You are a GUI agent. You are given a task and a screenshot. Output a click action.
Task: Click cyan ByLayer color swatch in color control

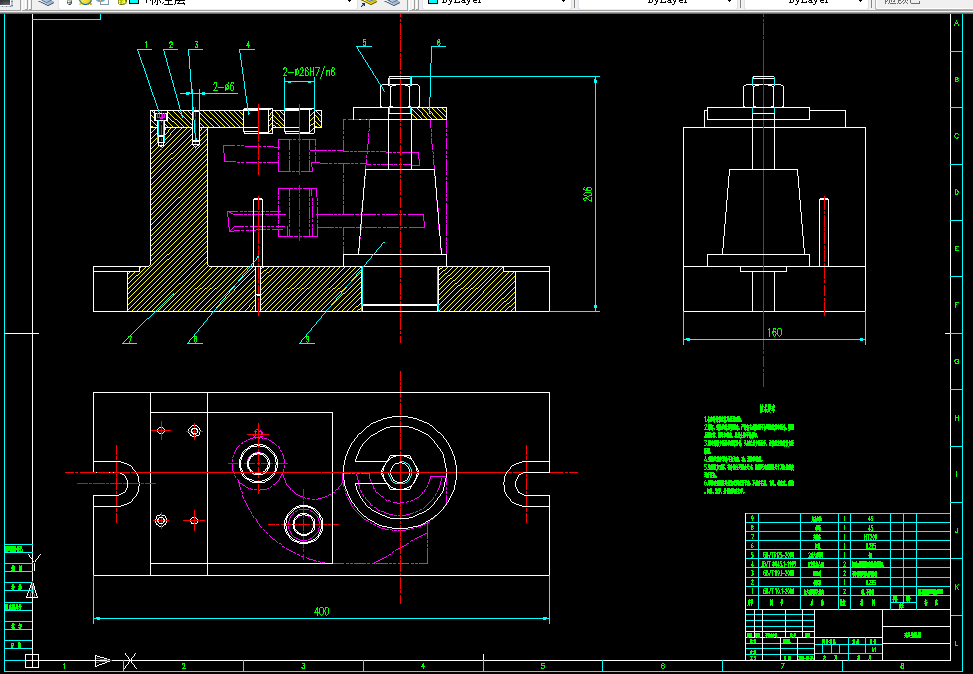(x=433, y=2)
